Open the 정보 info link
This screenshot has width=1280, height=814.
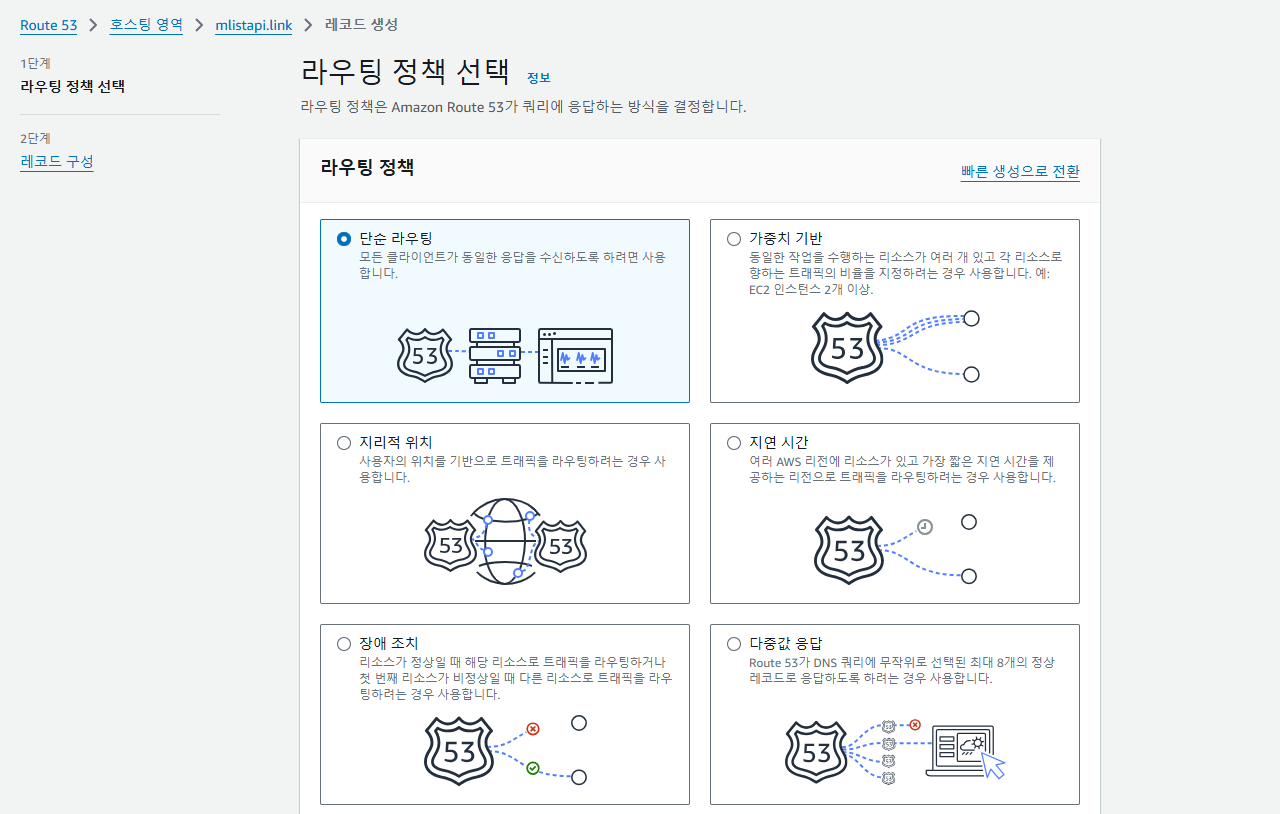538,78
